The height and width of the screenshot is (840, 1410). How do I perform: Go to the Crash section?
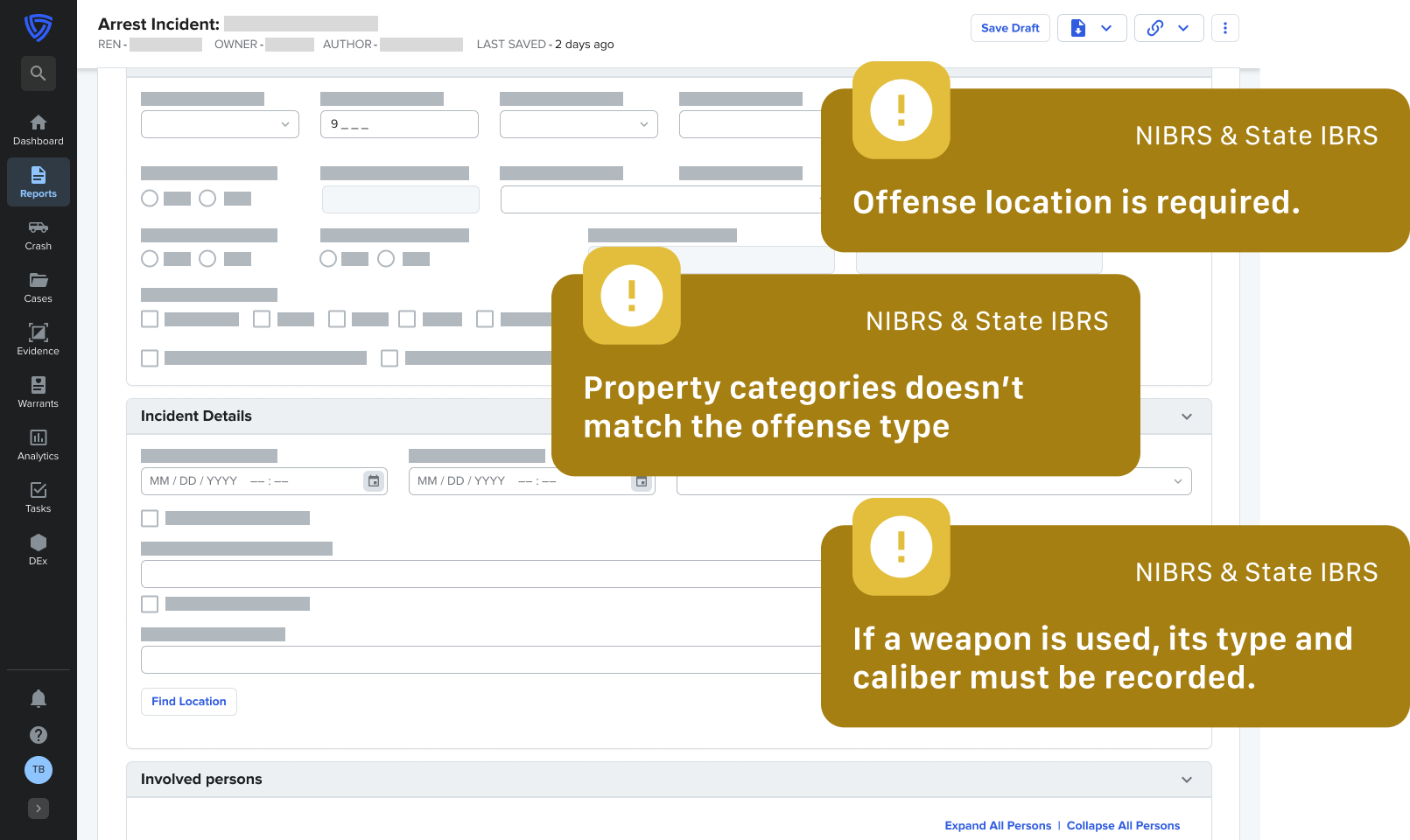pos(38,234)
